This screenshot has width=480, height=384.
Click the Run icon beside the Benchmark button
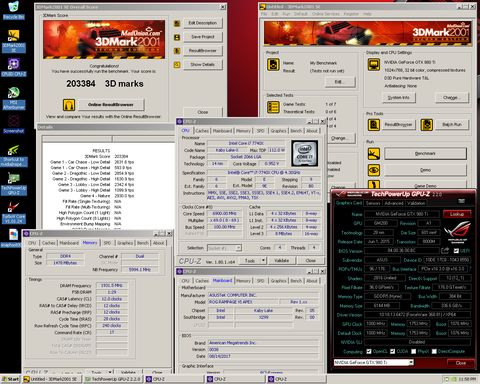[374, 154]
